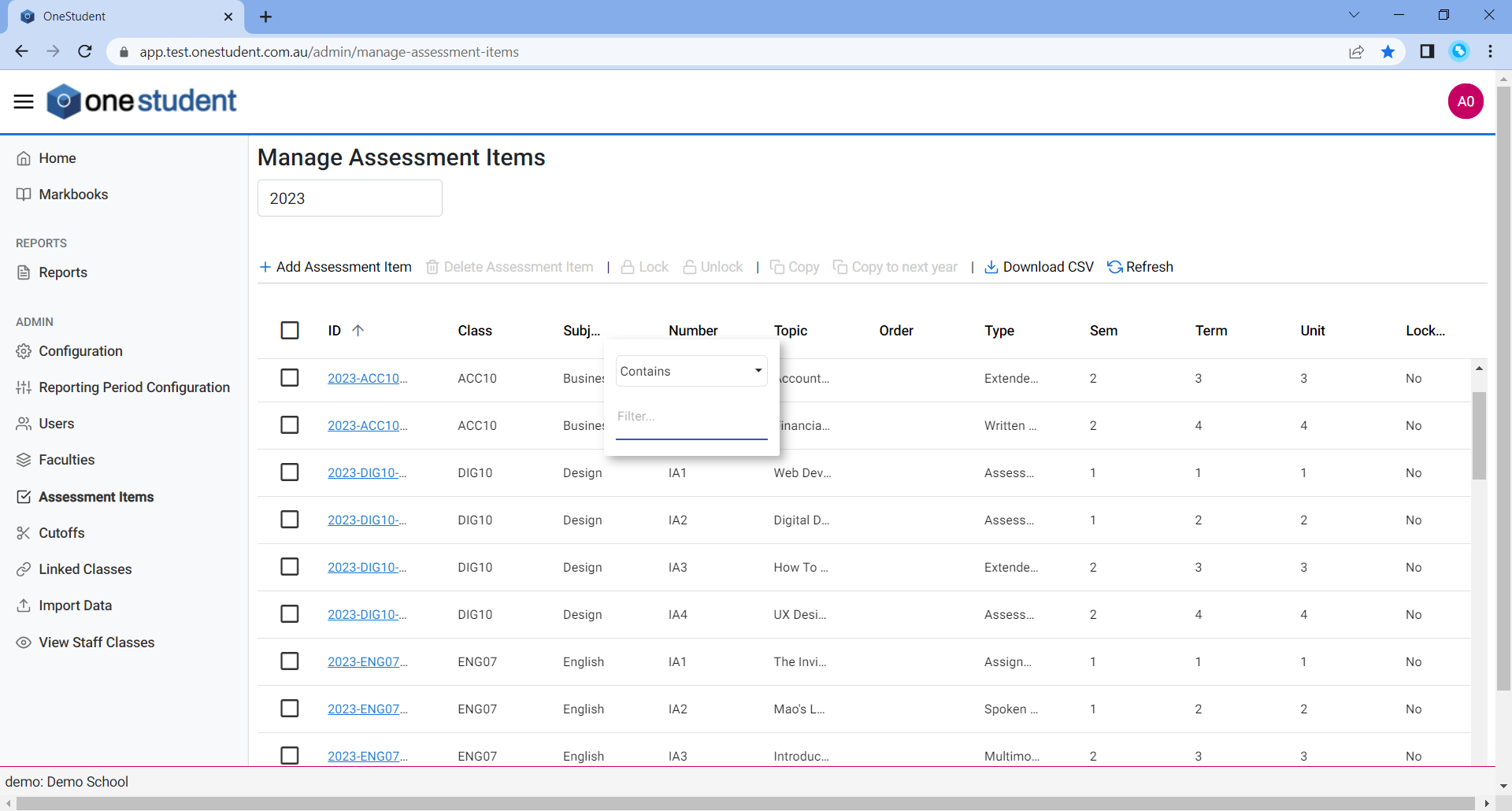Viewport: 1512px width, 811px height.
Task: Select the Cutoffs scissors icon
Action: tap(24, 533)
